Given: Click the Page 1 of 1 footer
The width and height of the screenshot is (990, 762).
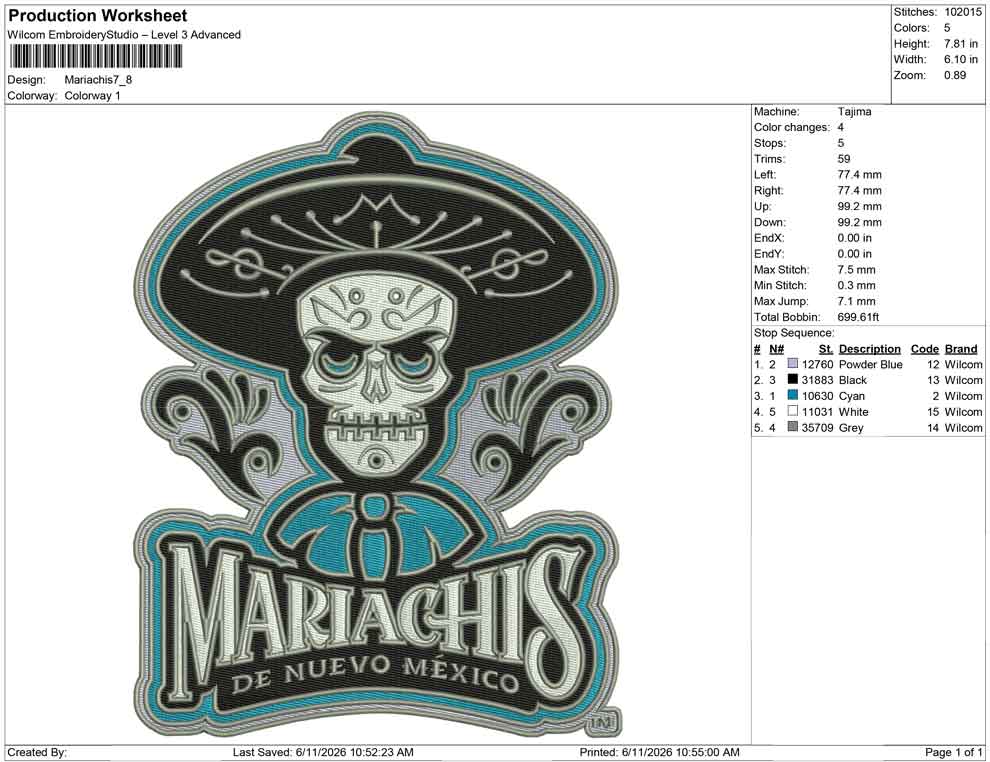Looking at the screenshot, I should pyautogui.click(x=953, y=752).
